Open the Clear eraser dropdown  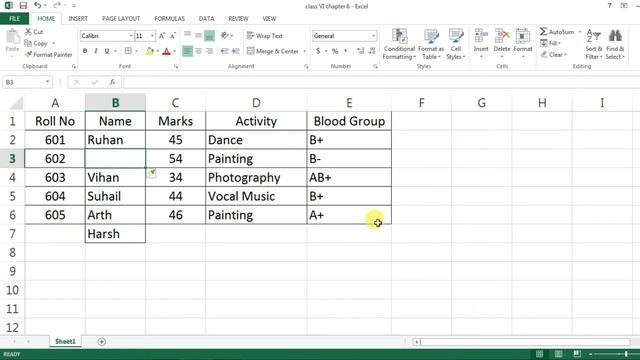(553, 54)
